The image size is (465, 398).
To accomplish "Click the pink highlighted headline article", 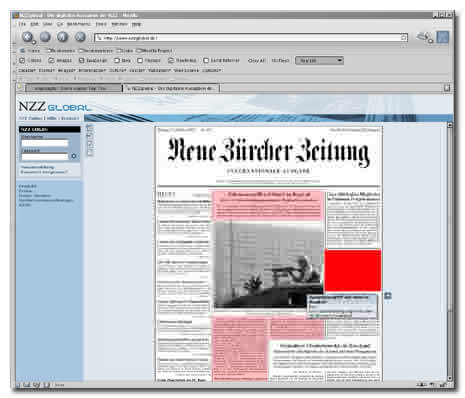I will coord(268,205).
